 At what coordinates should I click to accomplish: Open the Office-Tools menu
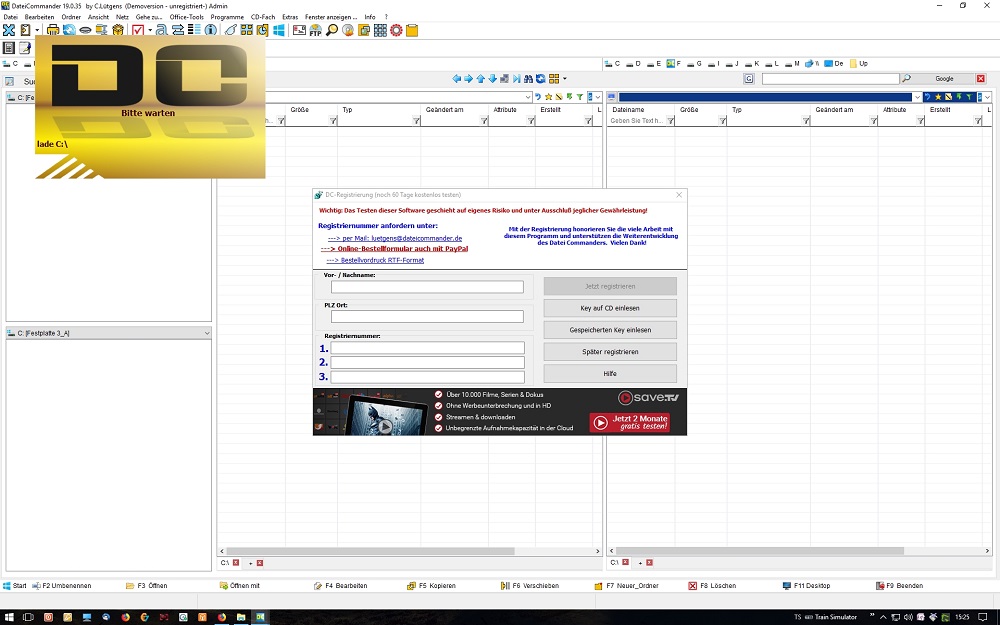tap(186, 17)
